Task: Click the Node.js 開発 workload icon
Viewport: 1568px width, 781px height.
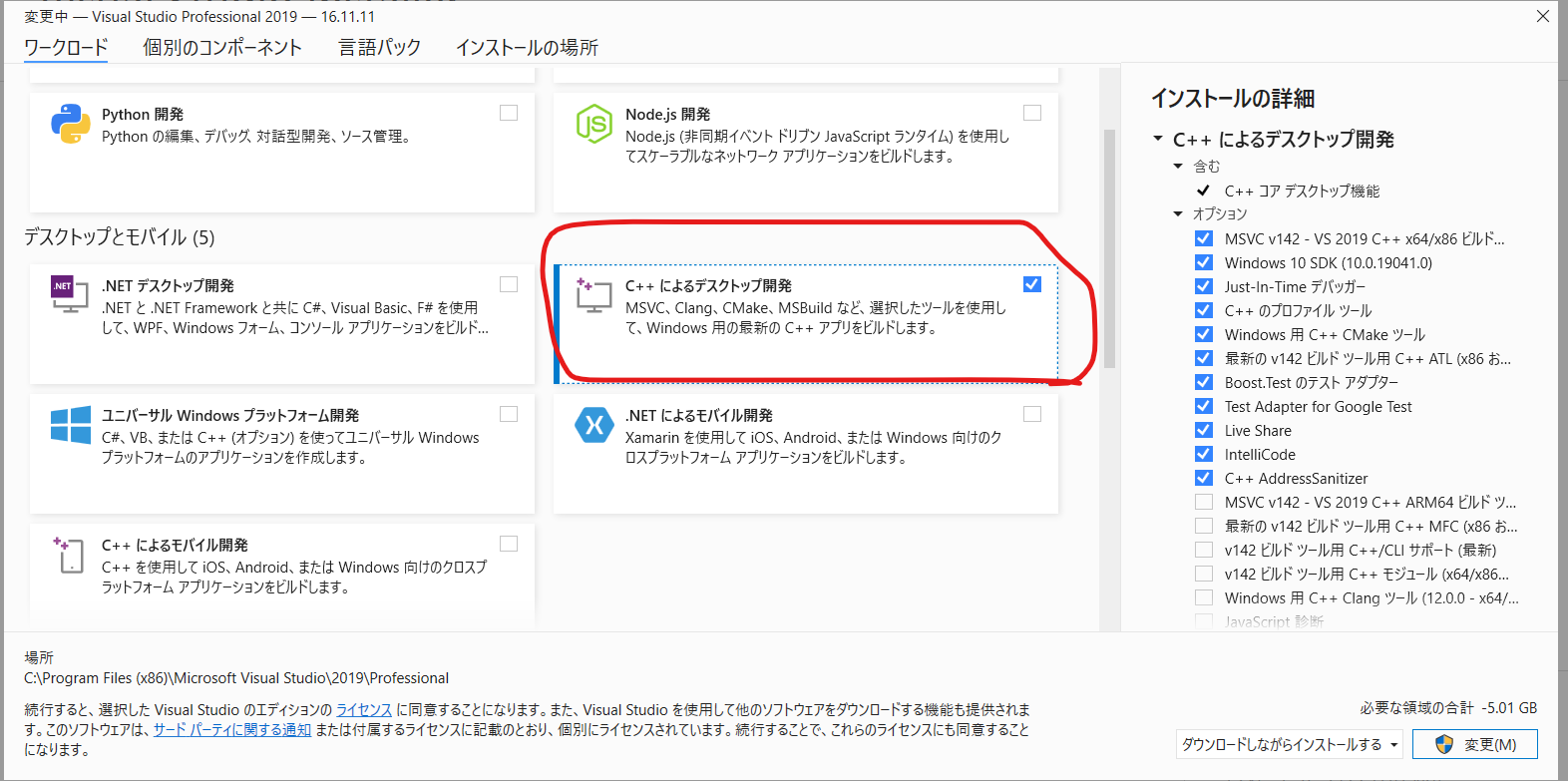Action: pyautogui.click(x=593, y=124)
